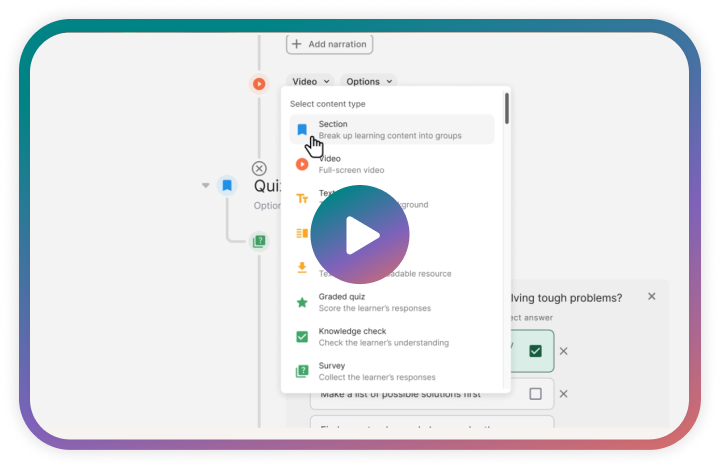Remove the first answer with its X
Viewport: 720px width, 469px height.
[563, 351]
